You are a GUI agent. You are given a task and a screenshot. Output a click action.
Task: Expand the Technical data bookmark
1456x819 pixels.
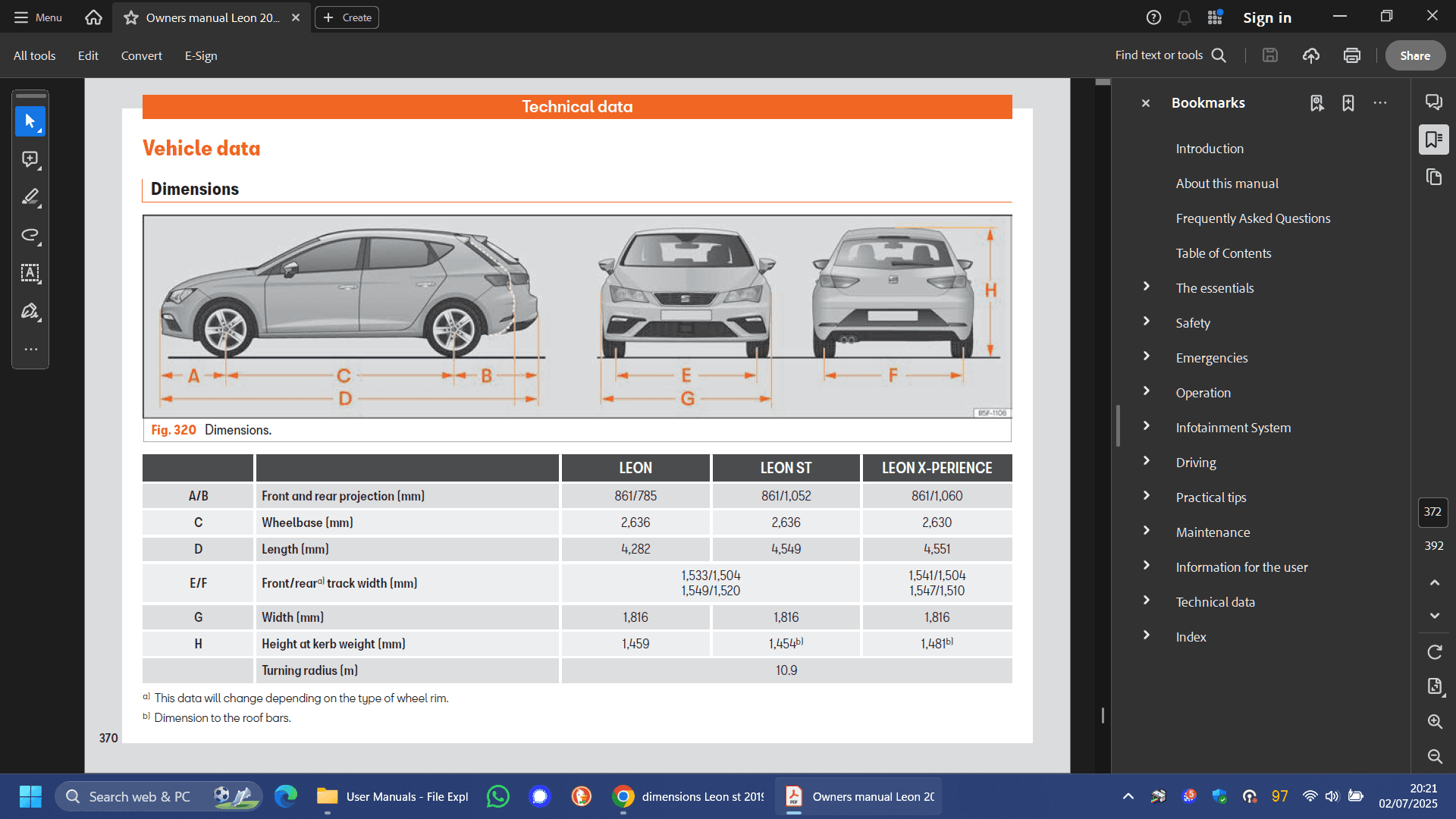coord(1147,601)
